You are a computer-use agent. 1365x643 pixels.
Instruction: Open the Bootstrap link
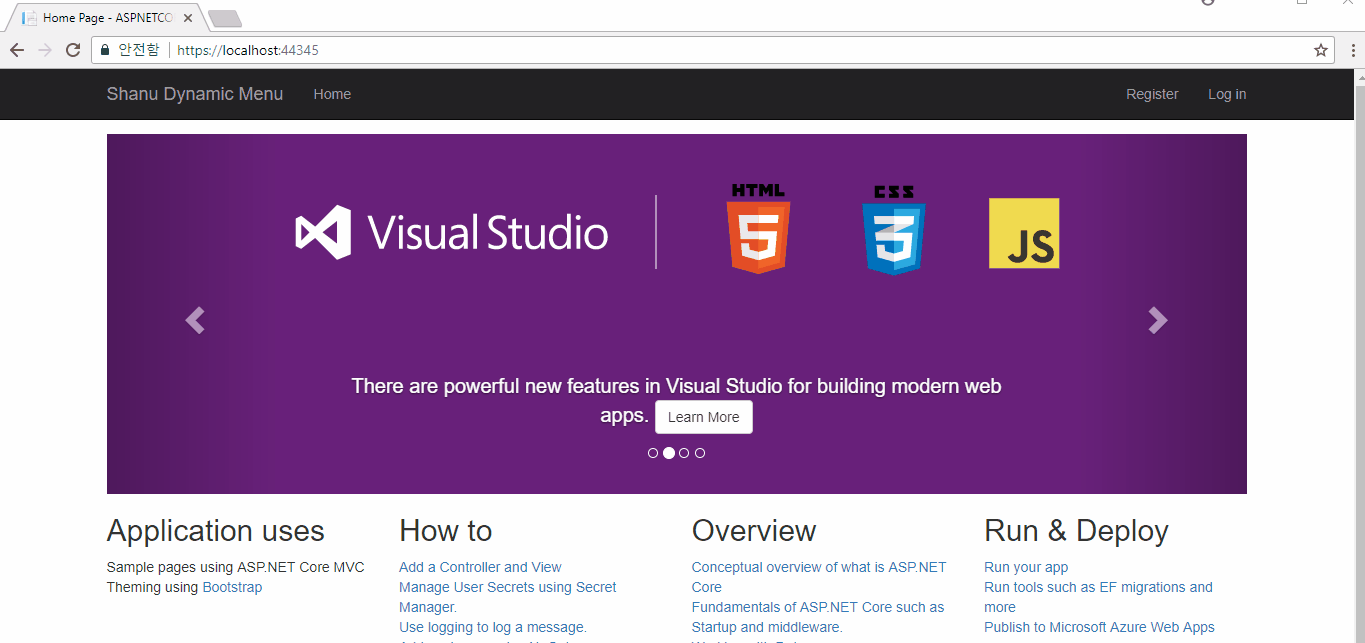pyautogui.click(x=232, y=587)
